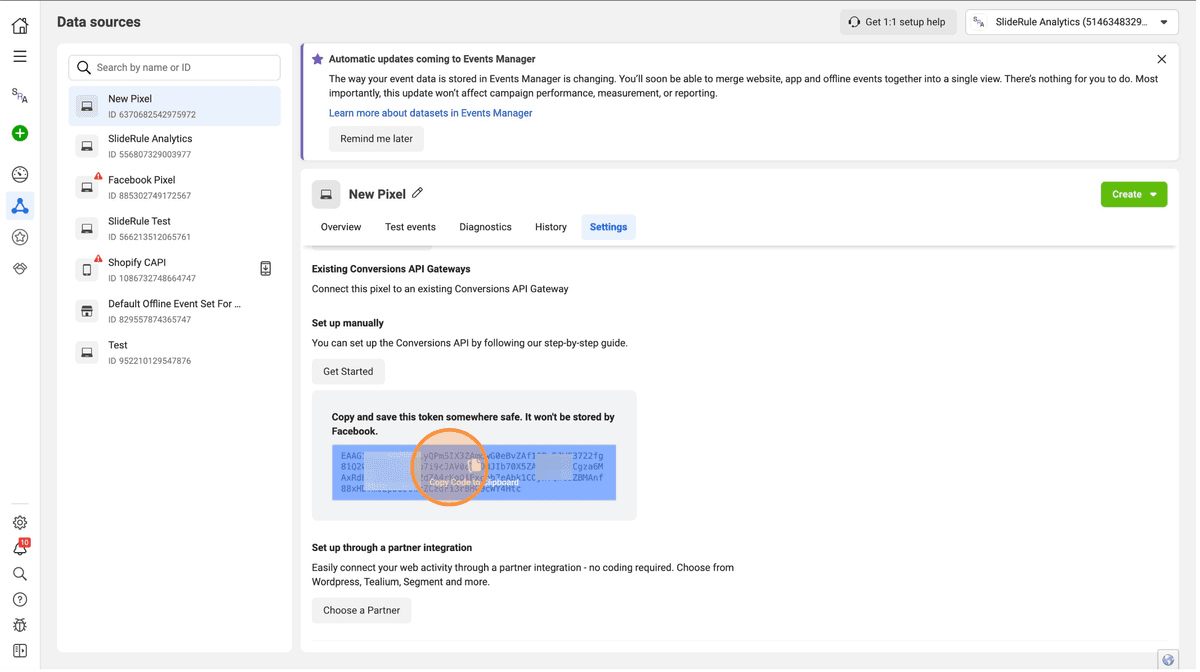Click the Get Started button
The width and height of the screenshot is (1200, 672).
coord(348,372)
